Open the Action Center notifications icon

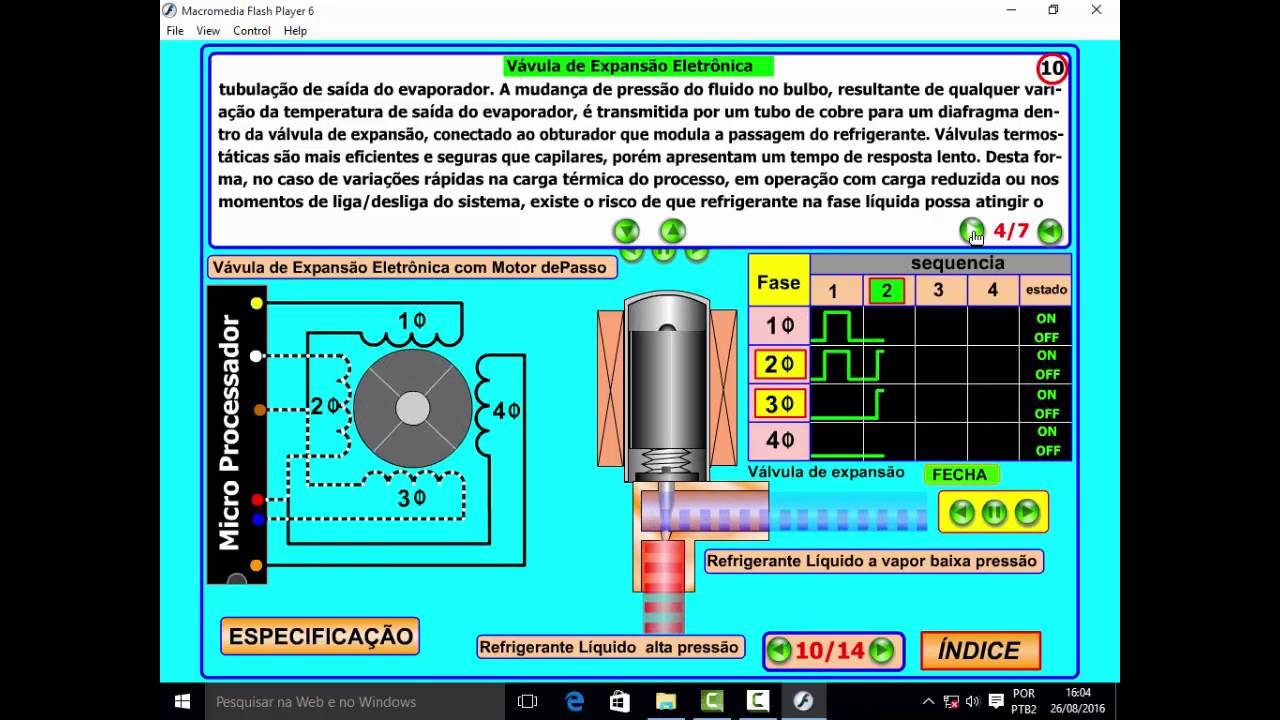995,701
